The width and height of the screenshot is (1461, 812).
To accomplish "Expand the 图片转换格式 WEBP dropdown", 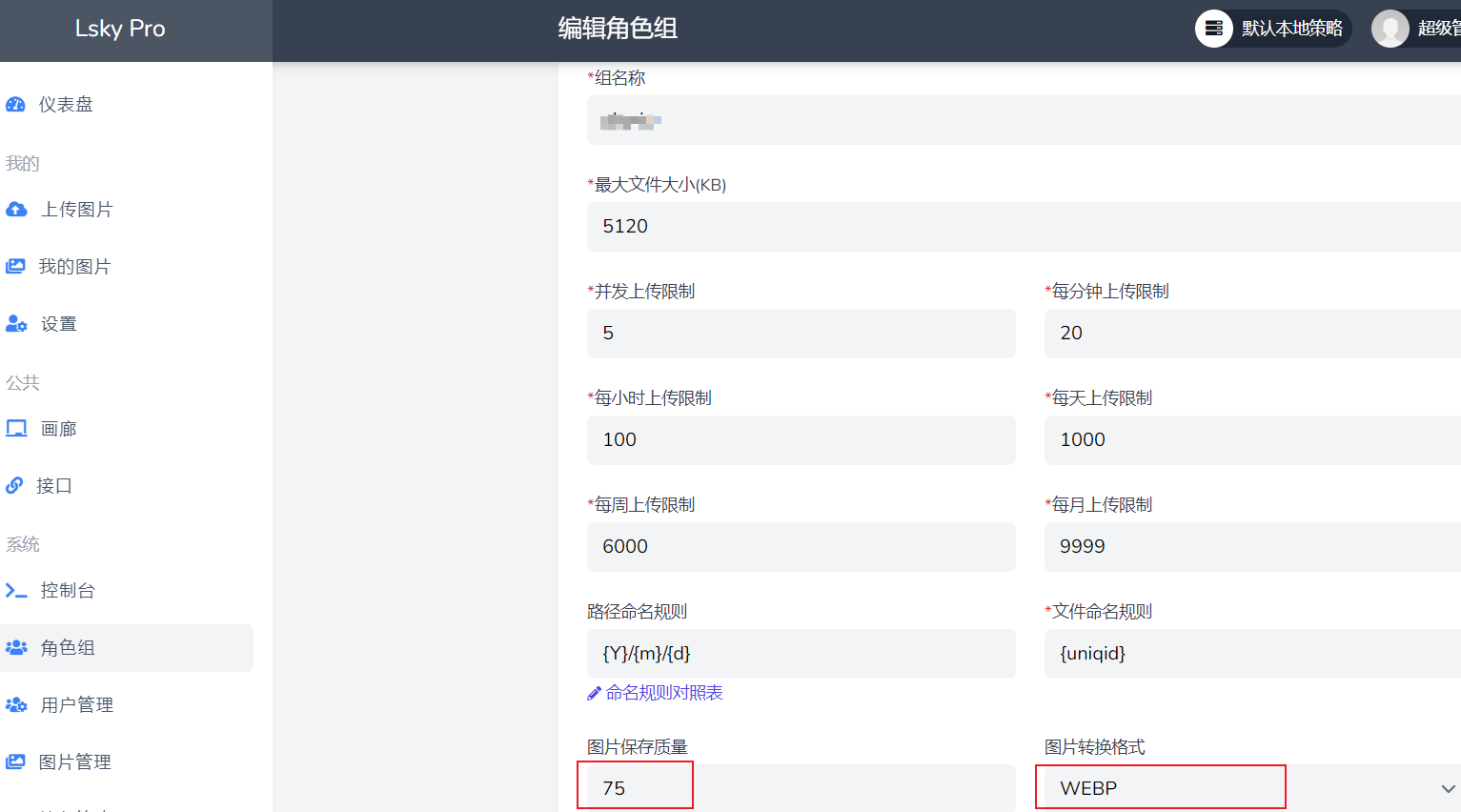I will pos(1252,788).
